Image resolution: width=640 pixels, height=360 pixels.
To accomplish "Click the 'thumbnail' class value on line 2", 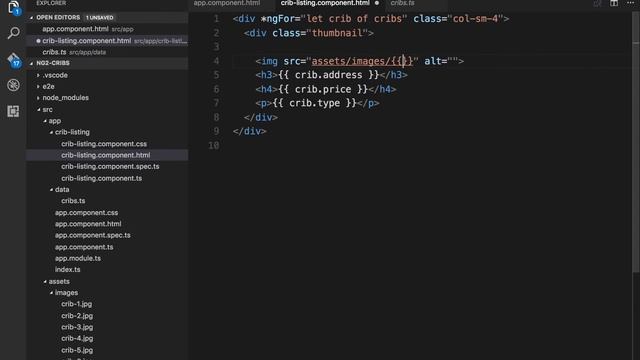I will click(x=337, y=33).
